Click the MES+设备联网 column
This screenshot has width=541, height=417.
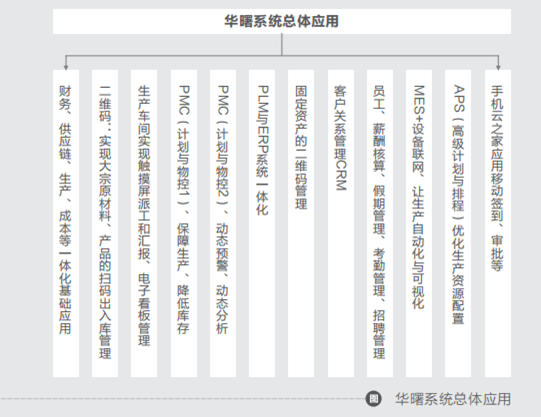click(x=419, y=224)
